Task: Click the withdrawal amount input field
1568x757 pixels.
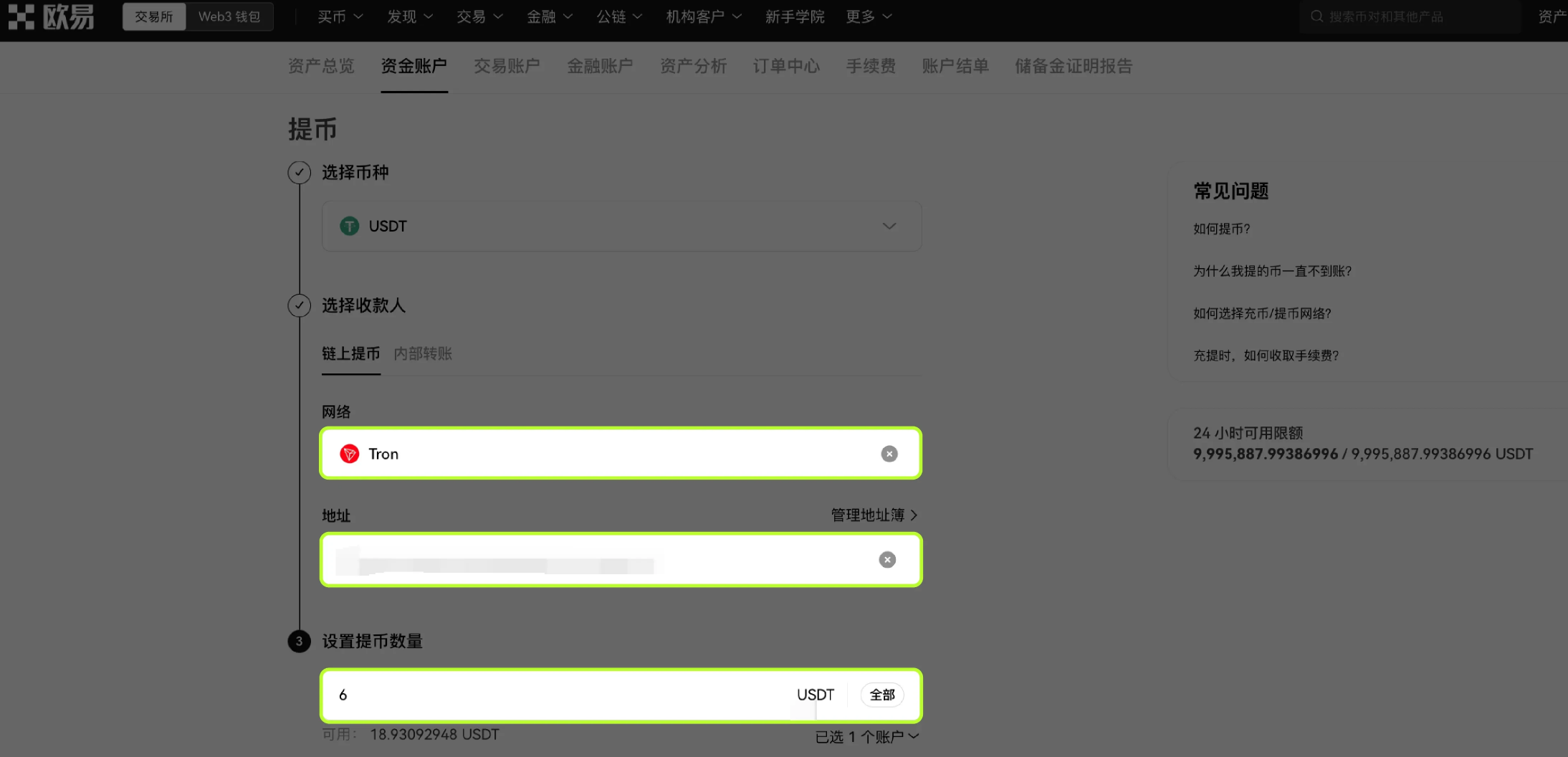Action: (559, 695)
